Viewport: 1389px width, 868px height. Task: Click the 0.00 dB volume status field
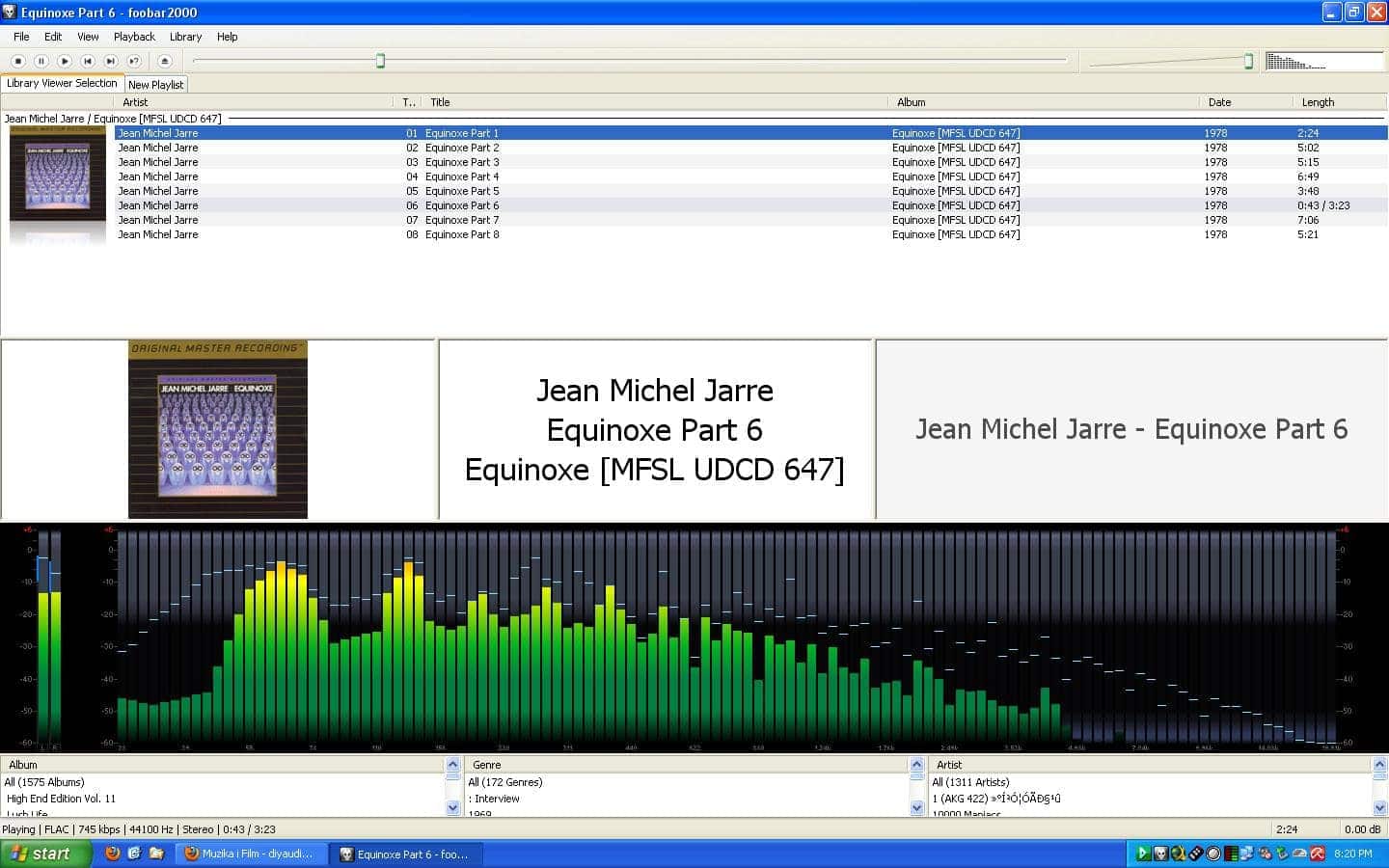click(1361, 829)
